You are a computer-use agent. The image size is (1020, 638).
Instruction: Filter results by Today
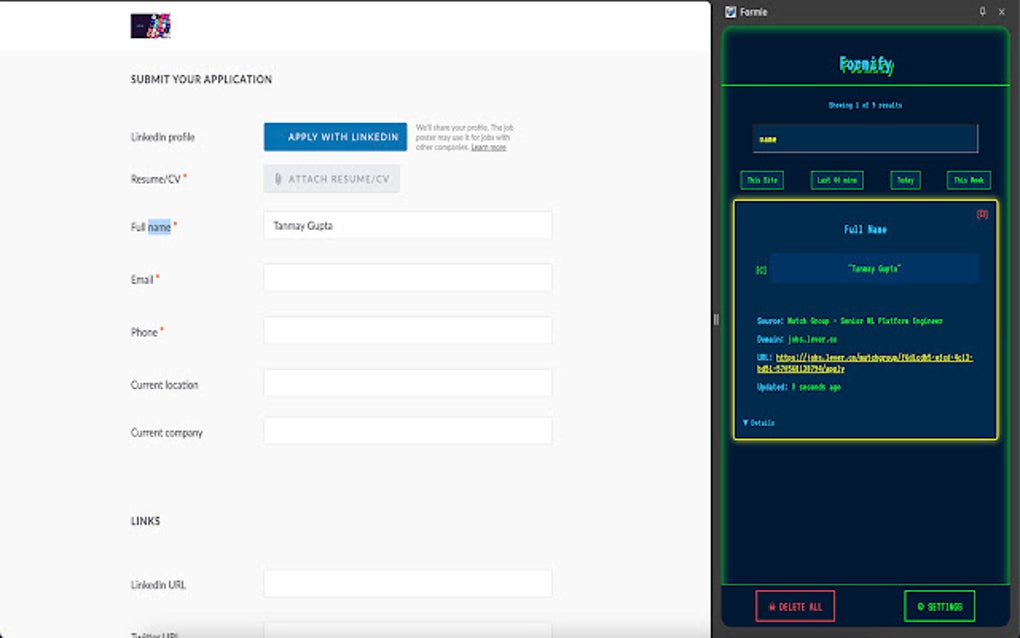point(905,180)
